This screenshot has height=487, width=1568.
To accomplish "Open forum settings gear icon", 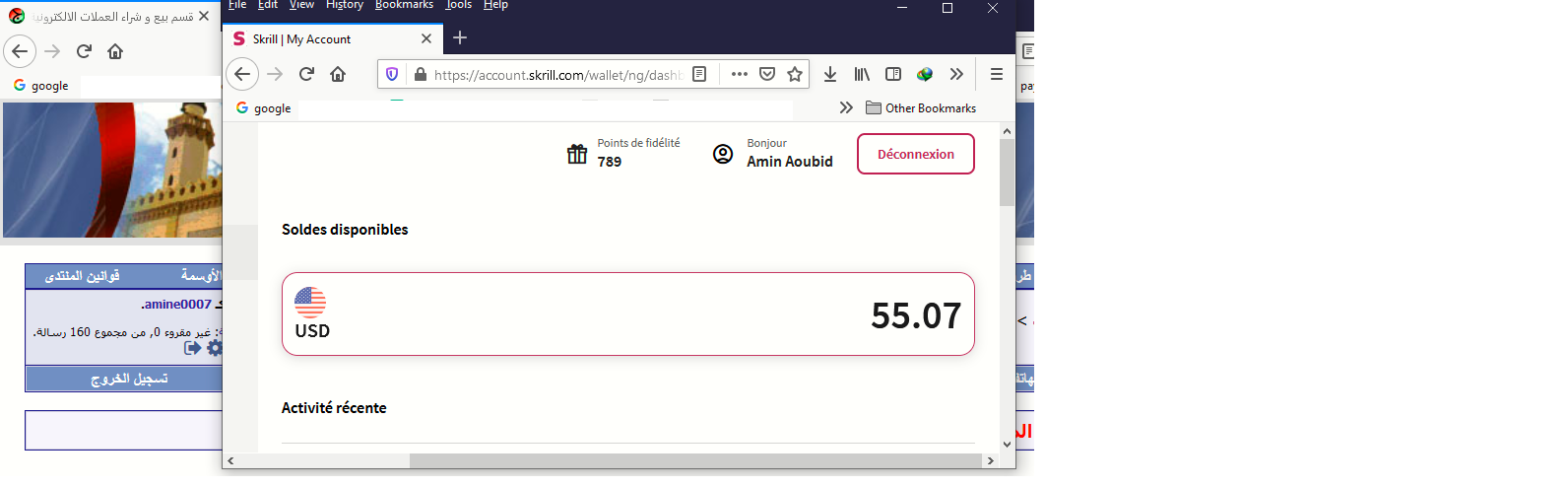I will pos(214,348).
